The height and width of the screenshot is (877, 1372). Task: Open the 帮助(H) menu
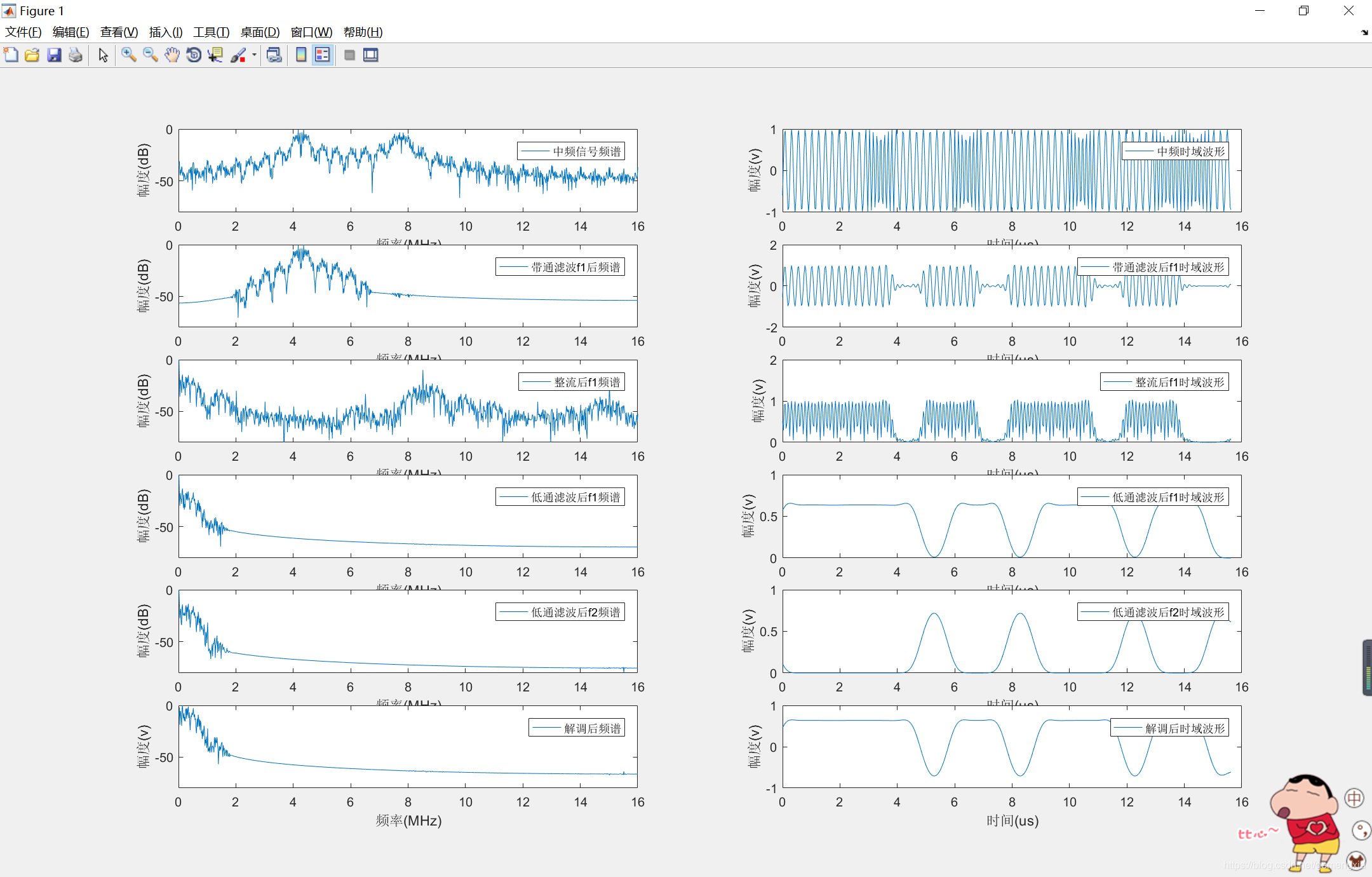[363, 32]
